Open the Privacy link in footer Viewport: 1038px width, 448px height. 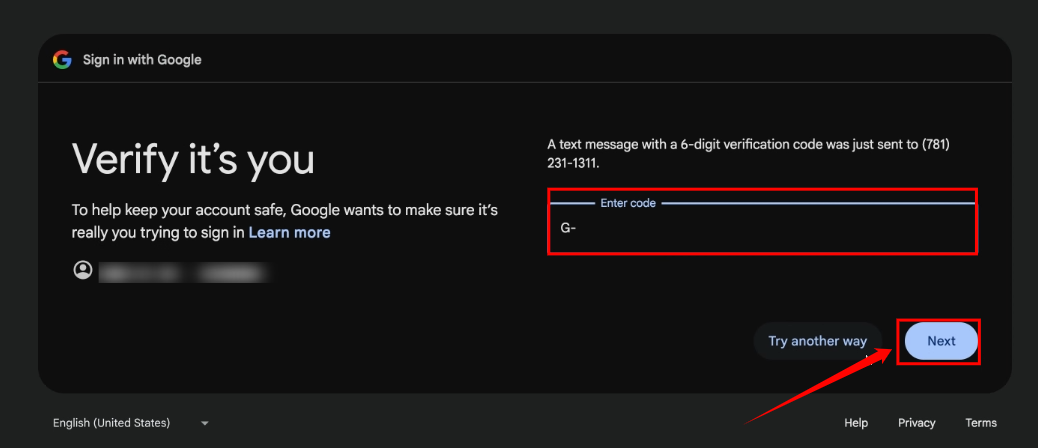pos(916,423)
